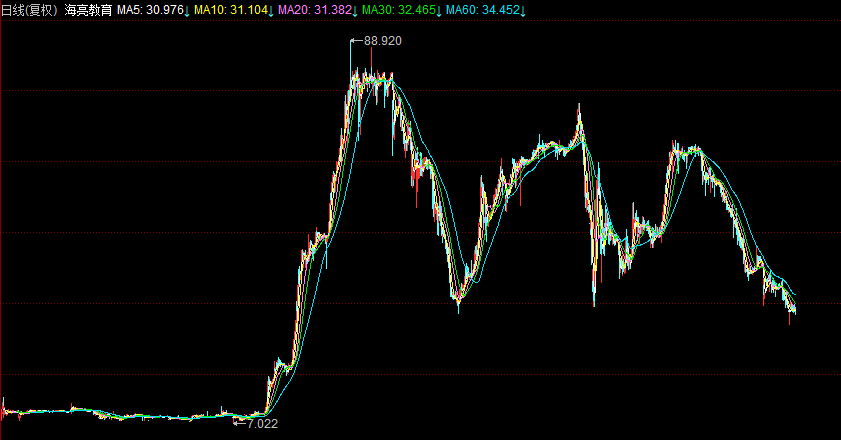This screenshot has width=841, height=440.
Task: Select the 海亮教育 stock name
Action: [x=88, y=10]
